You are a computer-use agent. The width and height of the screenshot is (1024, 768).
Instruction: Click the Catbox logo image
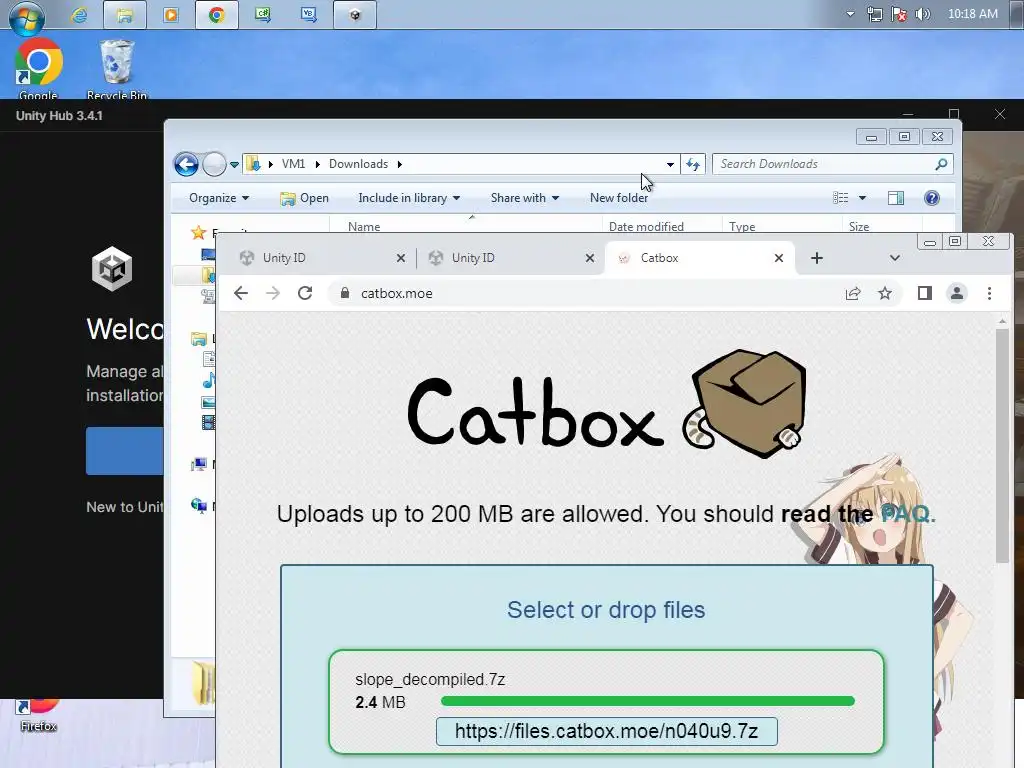[606, 405]
